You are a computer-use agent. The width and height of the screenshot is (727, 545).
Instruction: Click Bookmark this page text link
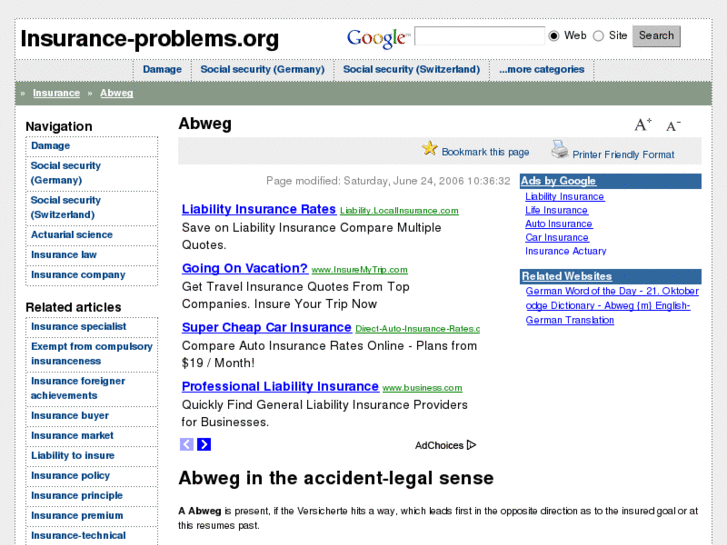tap(485, 152)
